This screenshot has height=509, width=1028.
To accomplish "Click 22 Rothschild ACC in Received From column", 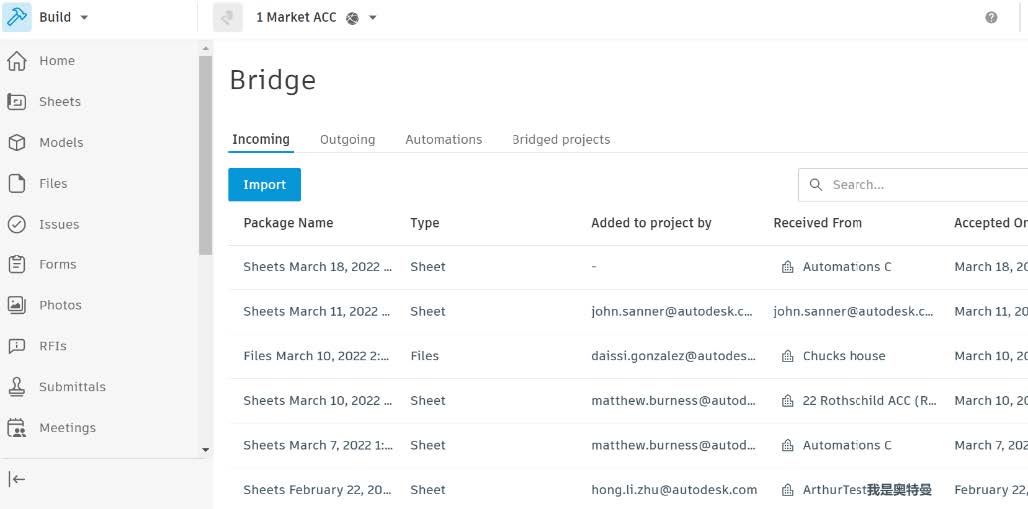I will point(870,401).
